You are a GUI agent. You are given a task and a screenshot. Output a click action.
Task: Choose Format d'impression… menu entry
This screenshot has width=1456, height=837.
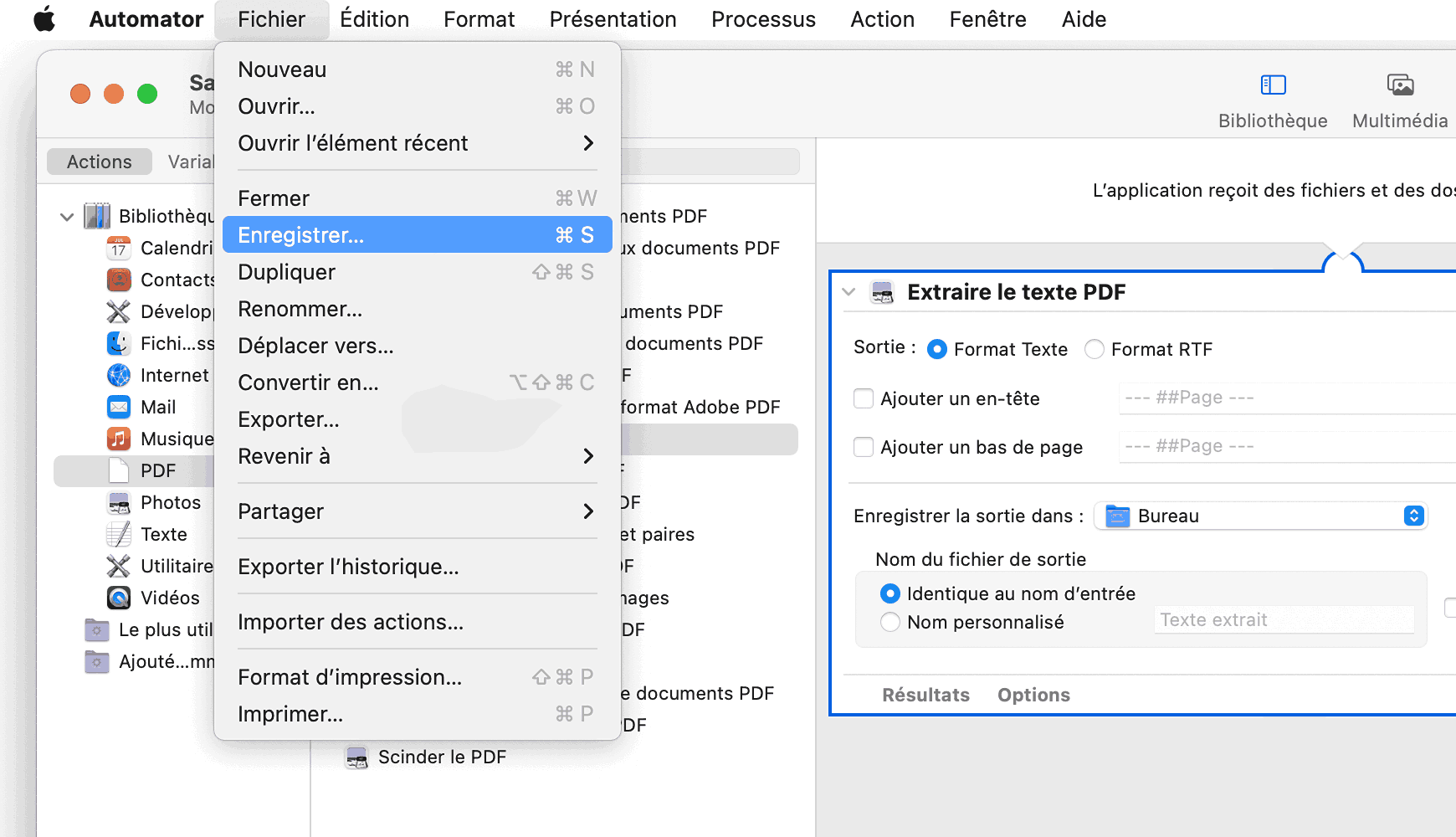coord(417,677)
